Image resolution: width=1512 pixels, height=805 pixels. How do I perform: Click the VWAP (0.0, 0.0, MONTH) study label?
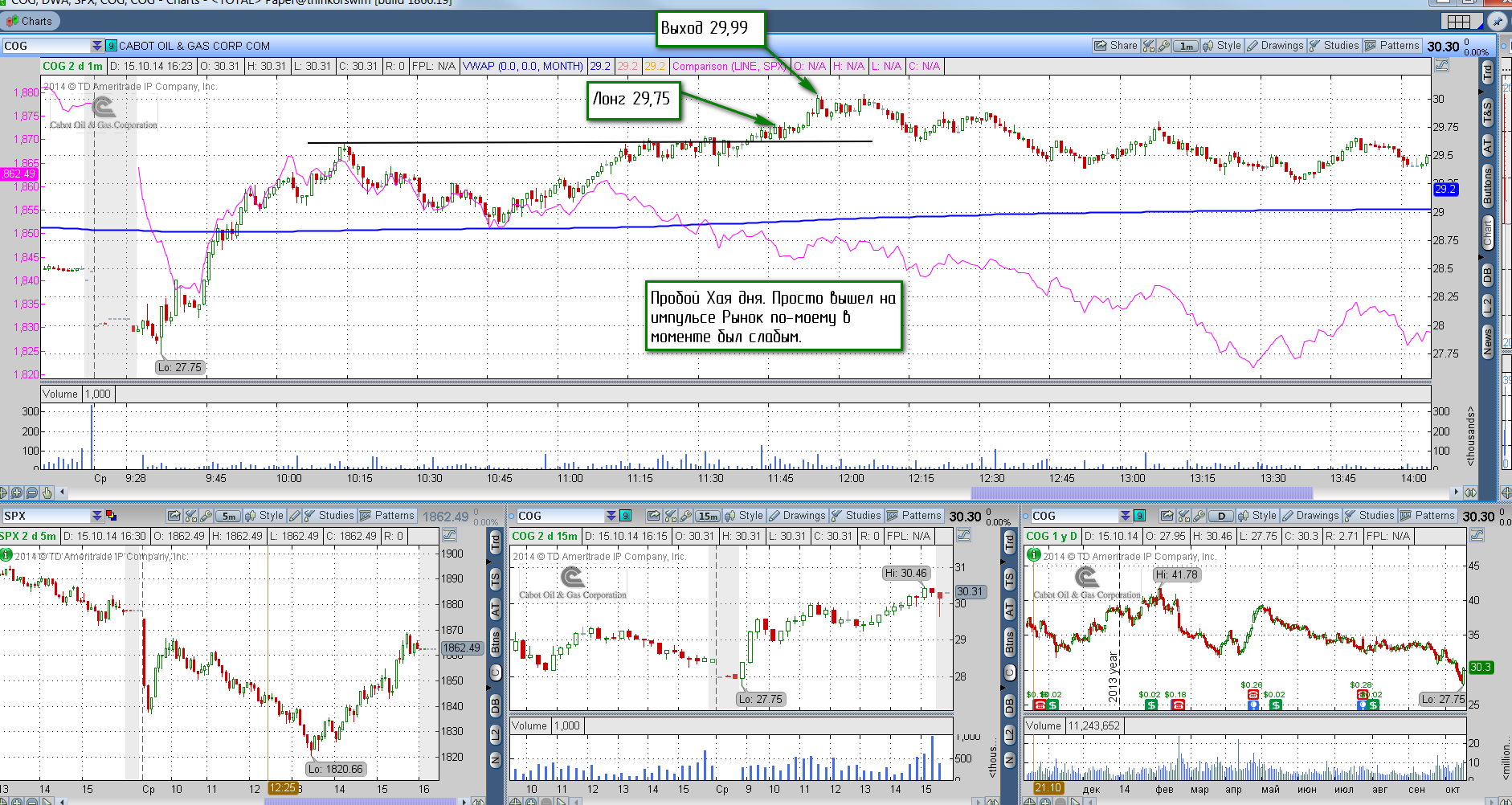(523, 66)
